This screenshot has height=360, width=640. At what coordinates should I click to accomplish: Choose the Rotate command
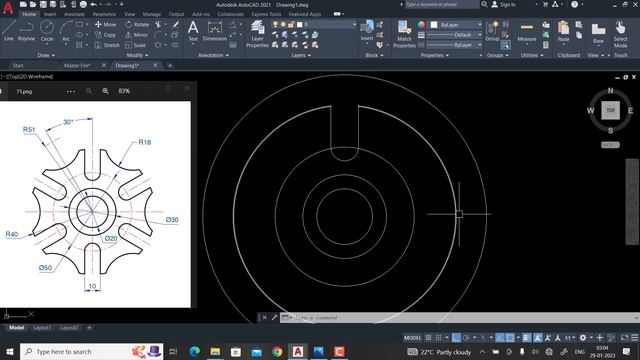coord(137,24)
